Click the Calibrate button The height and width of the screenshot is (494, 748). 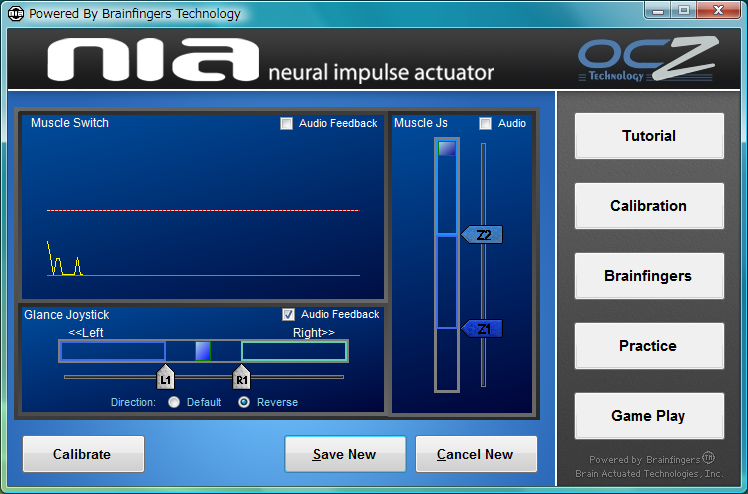click(83, 454)
